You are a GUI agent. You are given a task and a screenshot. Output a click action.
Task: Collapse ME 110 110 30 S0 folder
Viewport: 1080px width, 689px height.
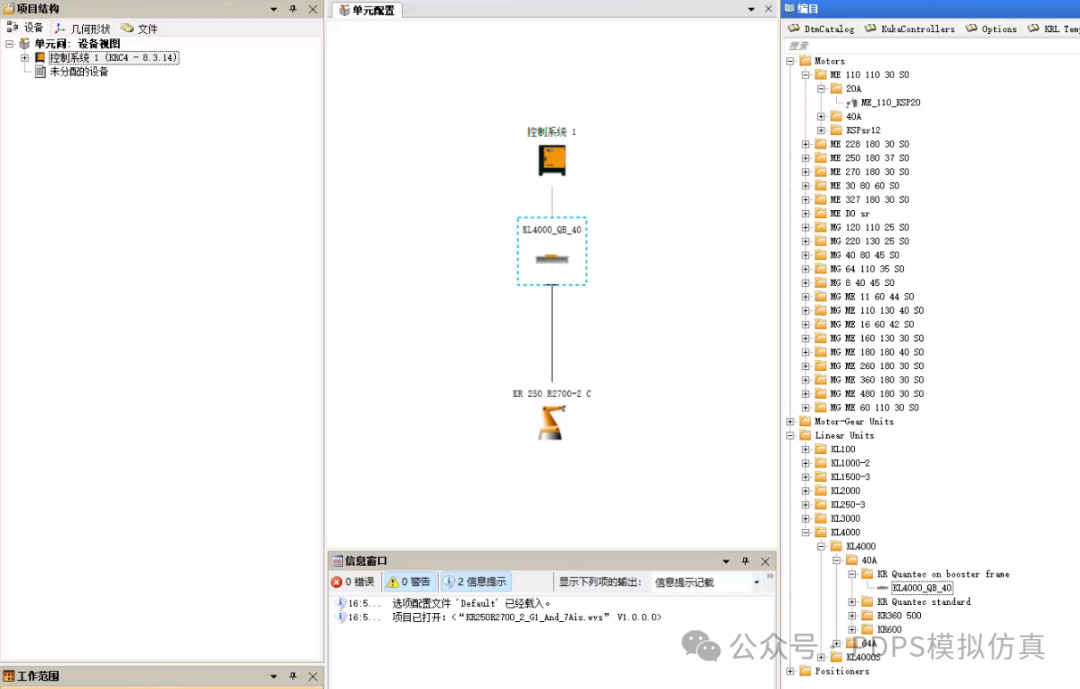(806, 75)
